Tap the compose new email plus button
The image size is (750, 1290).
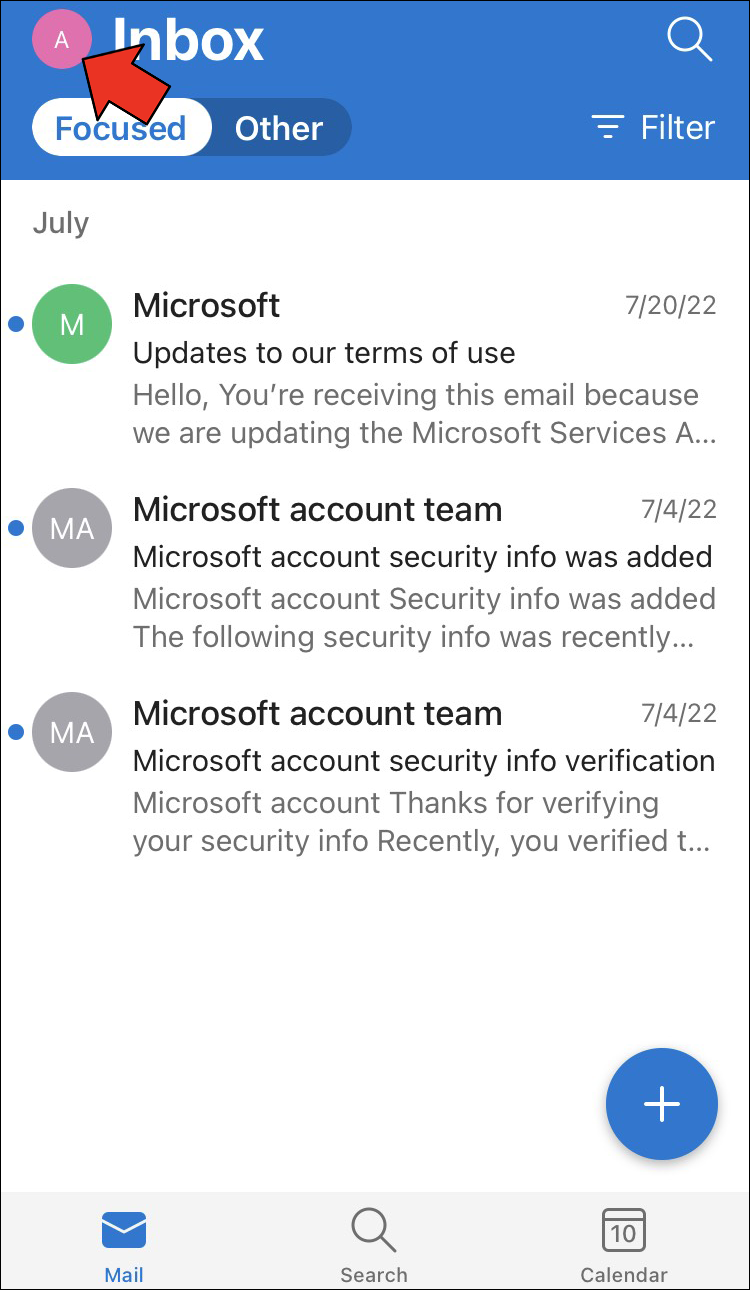(x=661, y=1104)
